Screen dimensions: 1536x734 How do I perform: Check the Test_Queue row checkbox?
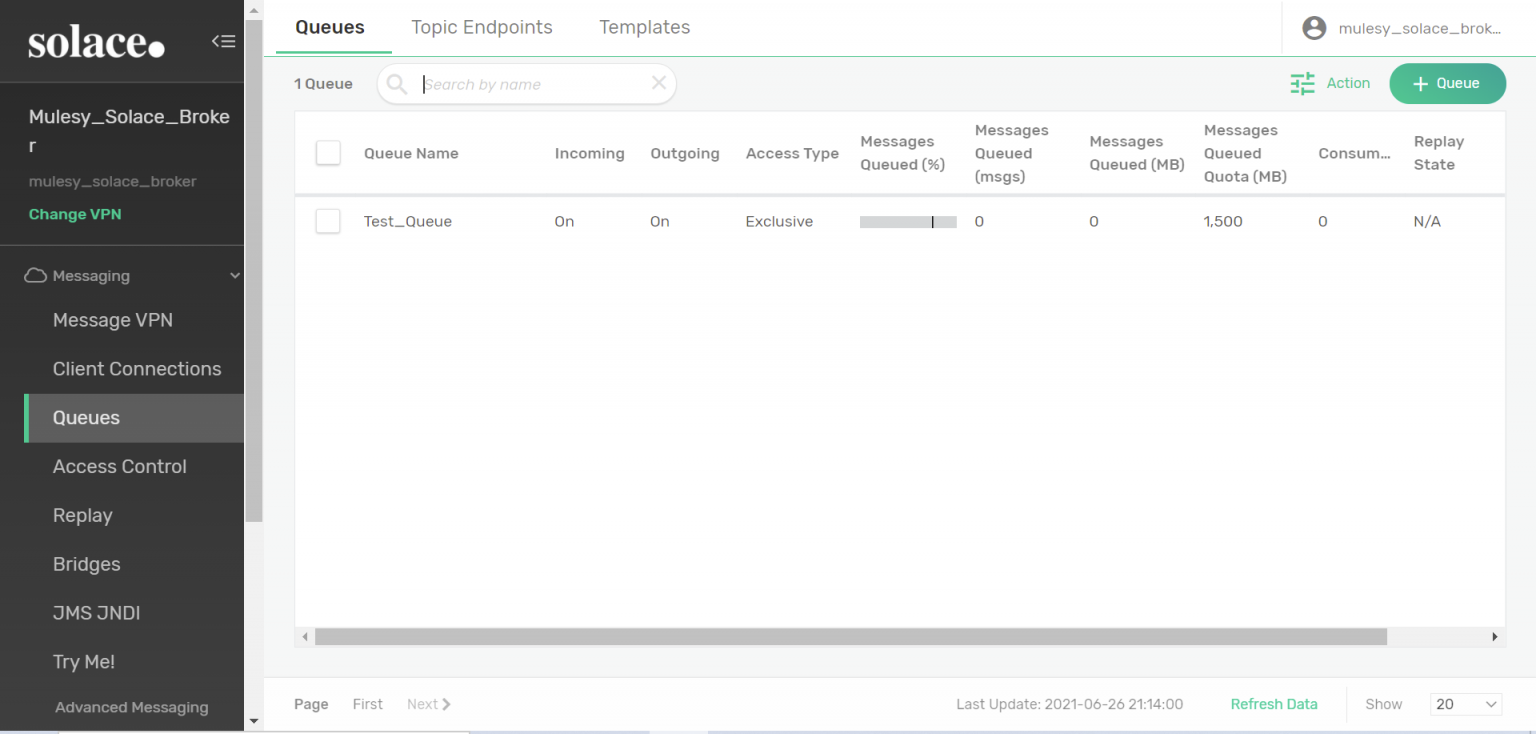328,221
